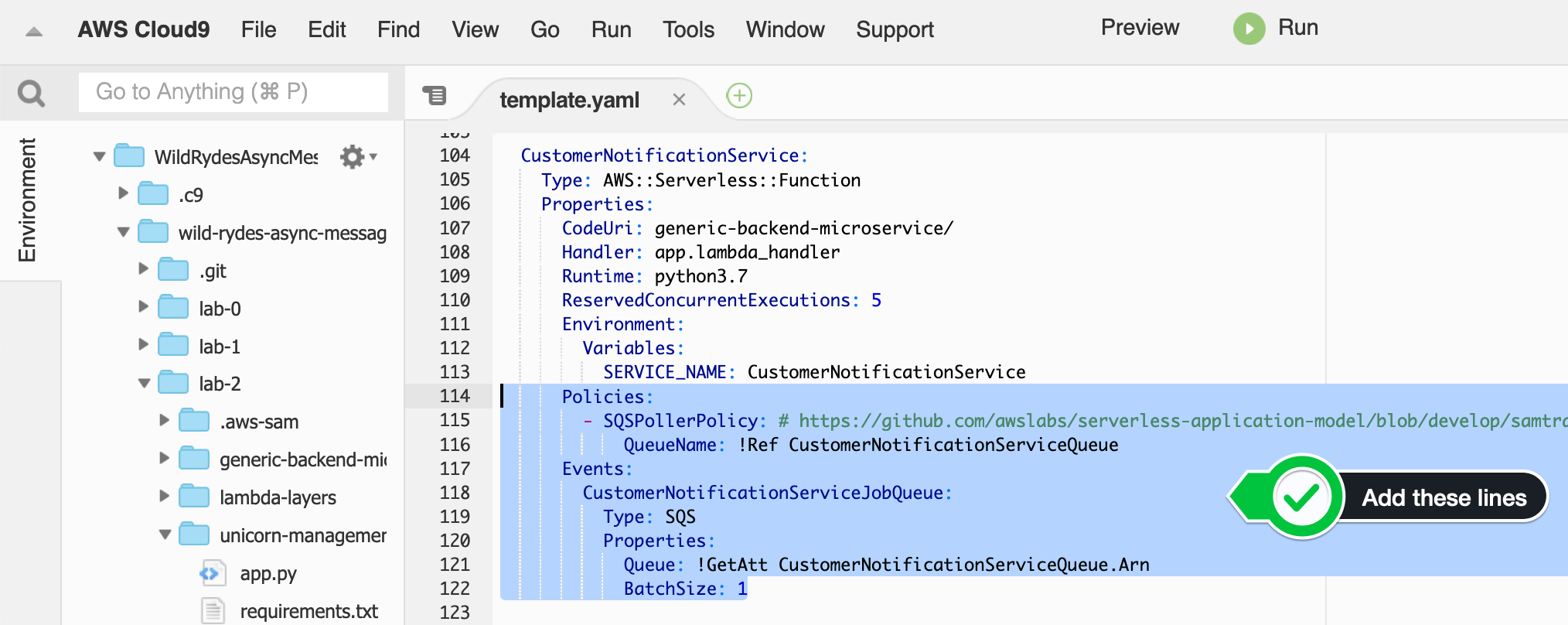The height and width of the screenshot is (625, 1568).
Task: Close the template.yaml tab
Action: 679,100
